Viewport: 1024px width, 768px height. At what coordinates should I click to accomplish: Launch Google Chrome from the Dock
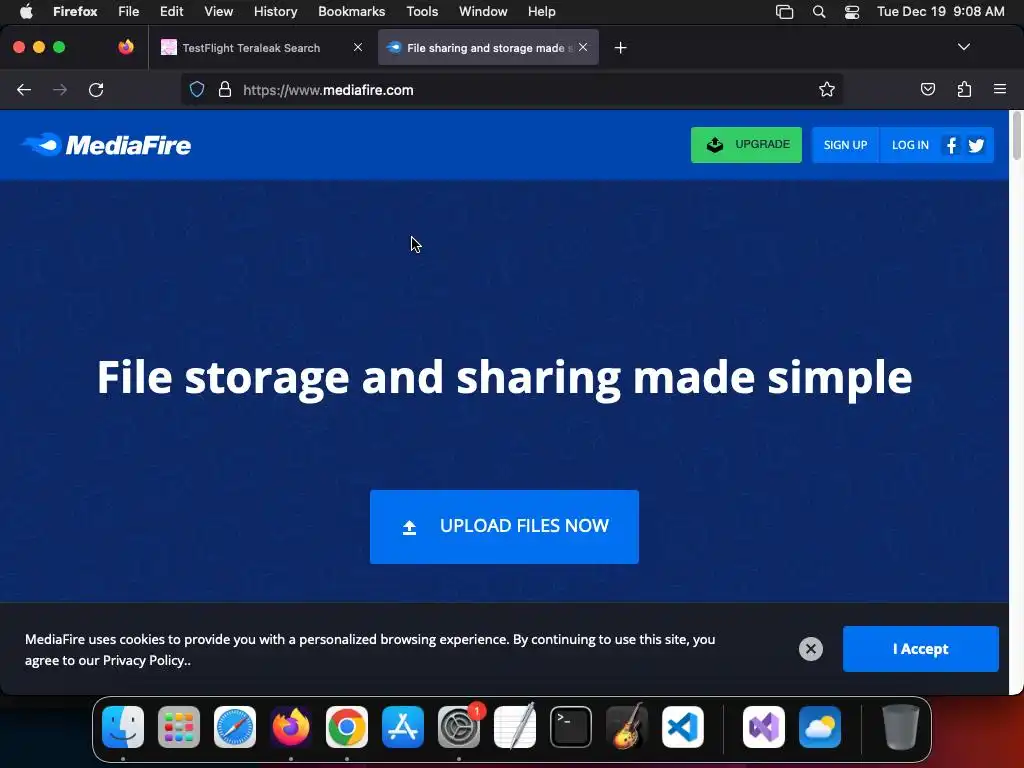(347, 726)
